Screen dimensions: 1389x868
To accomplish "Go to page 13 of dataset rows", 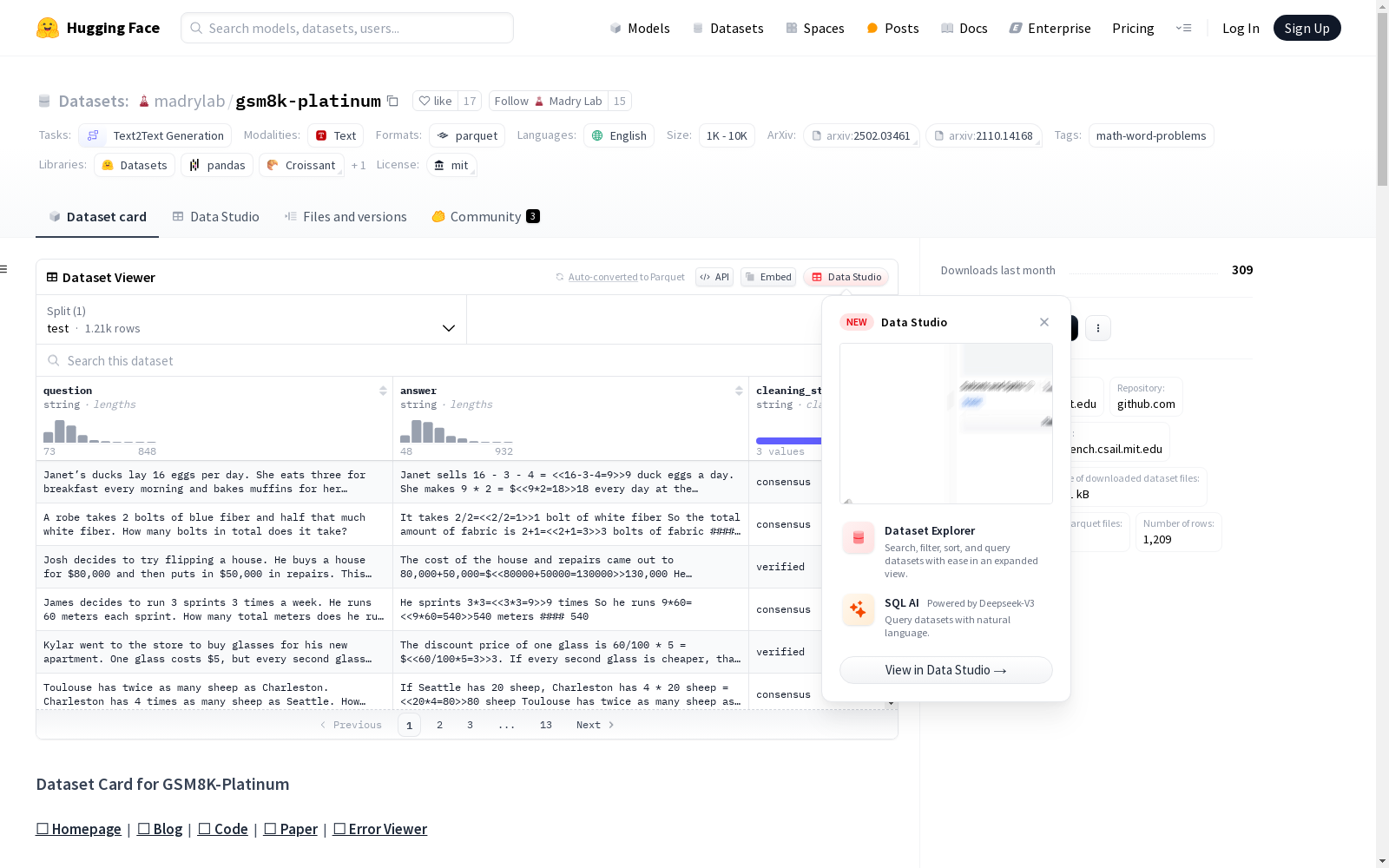I will point(545,725).
